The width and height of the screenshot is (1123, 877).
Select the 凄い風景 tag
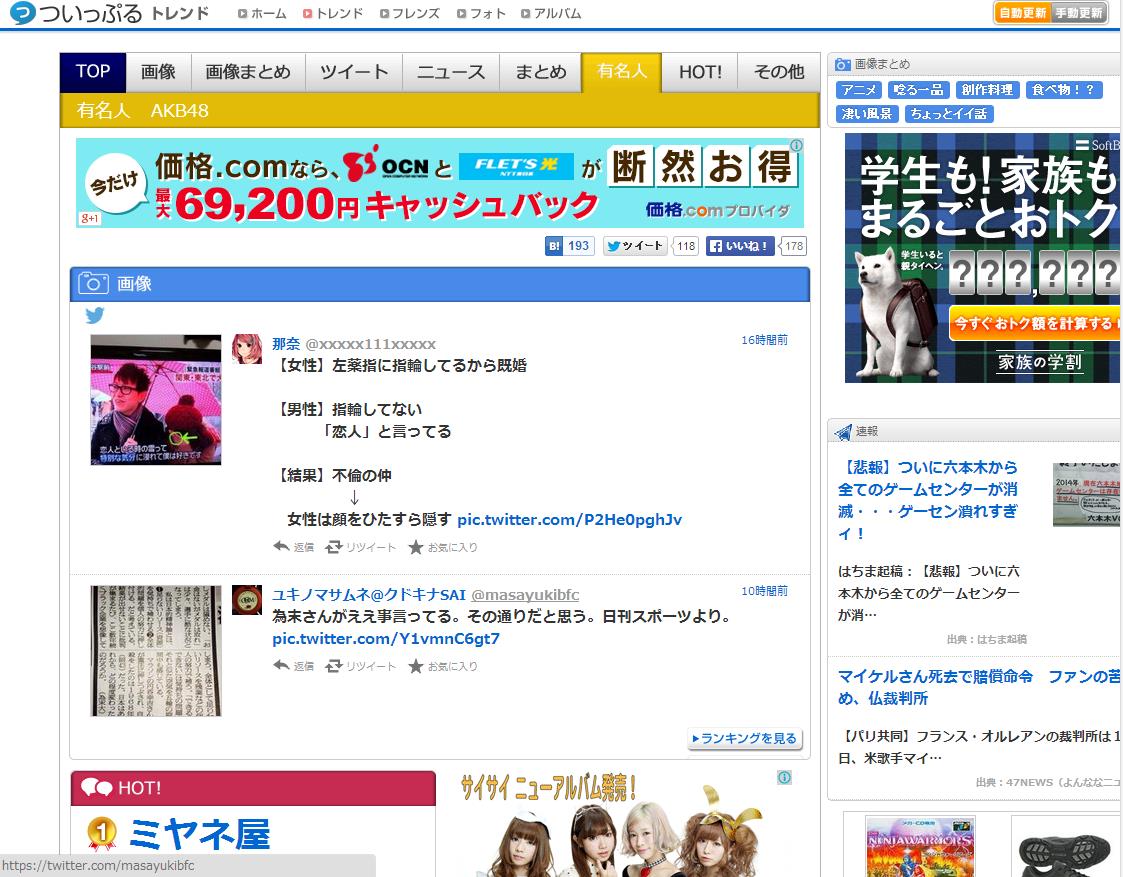[x=867, y=114]
